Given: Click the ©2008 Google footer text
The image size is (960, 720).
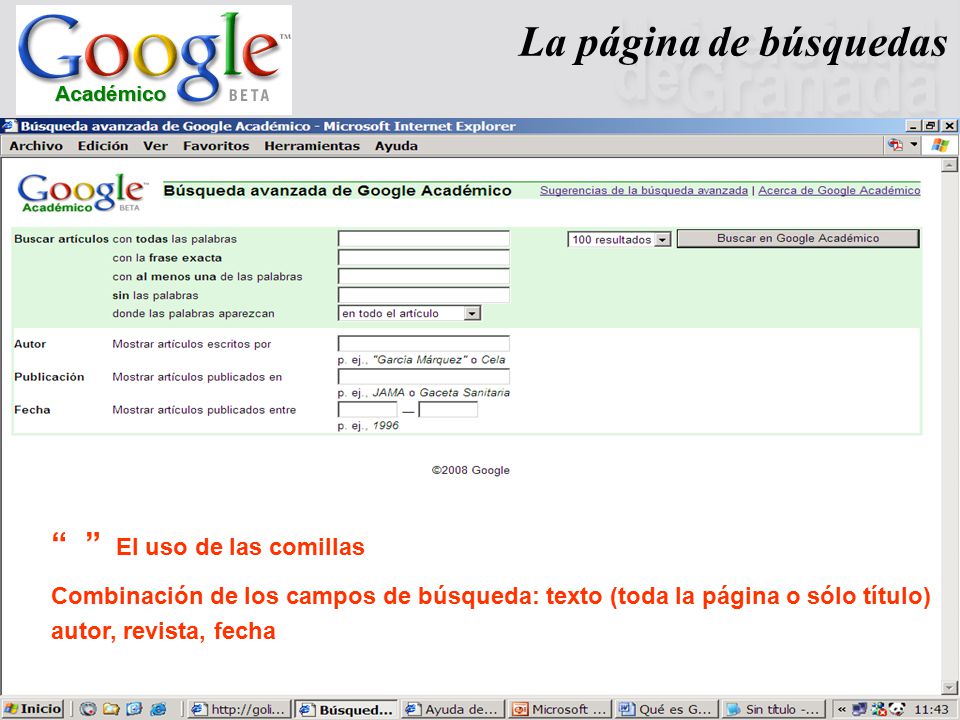Looking at the screenshot, I should (x=470, y=470).
